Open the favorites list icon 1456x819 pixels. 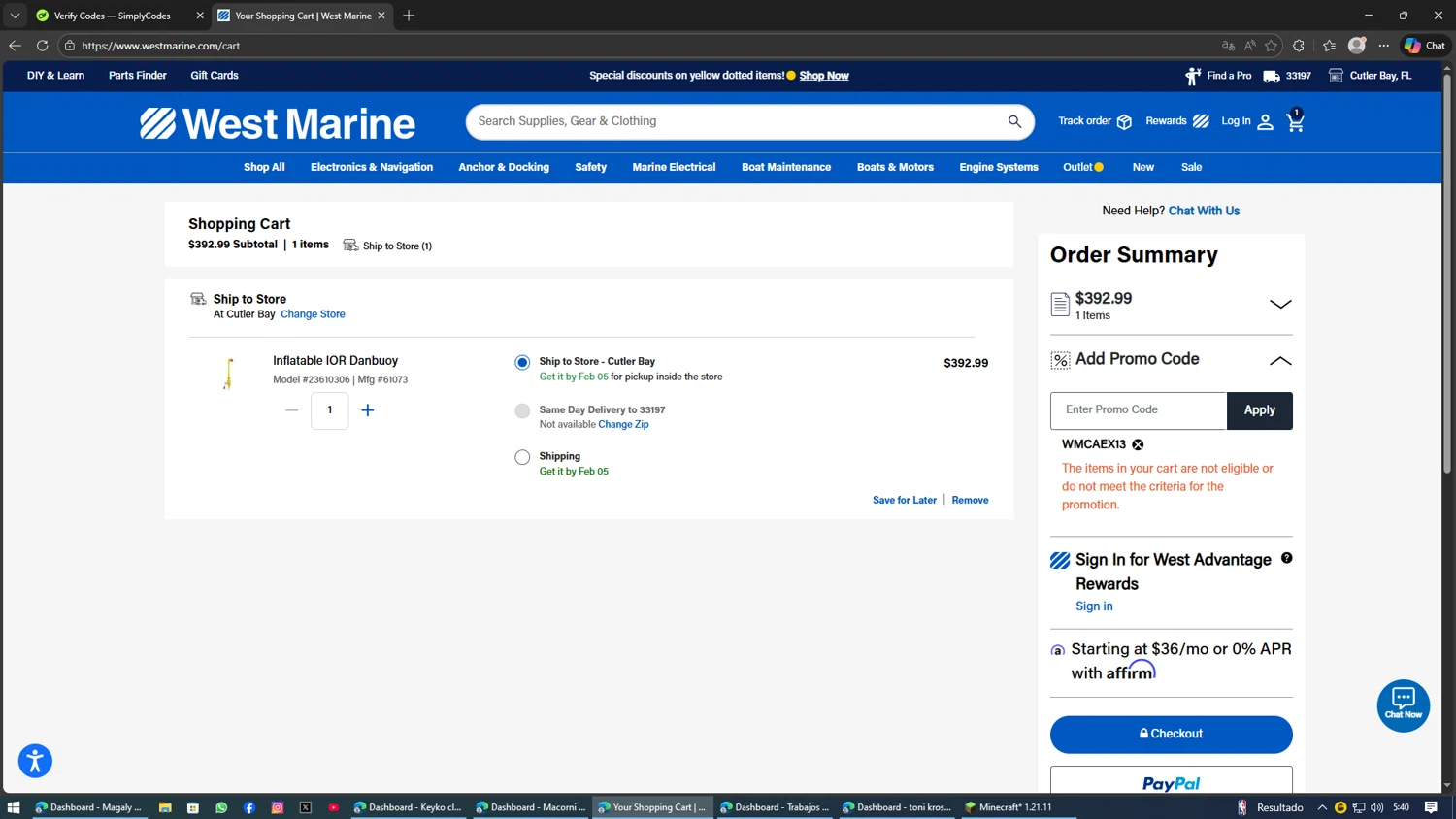(x=1329, y=46)
